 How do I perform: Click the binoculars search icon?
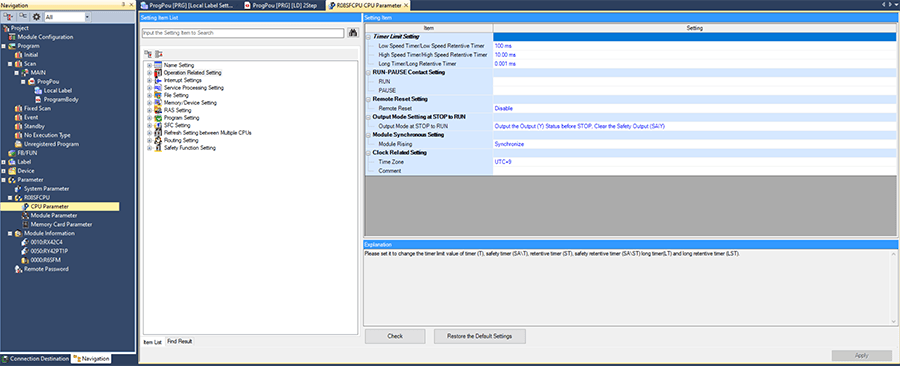[x=352, y=33]
